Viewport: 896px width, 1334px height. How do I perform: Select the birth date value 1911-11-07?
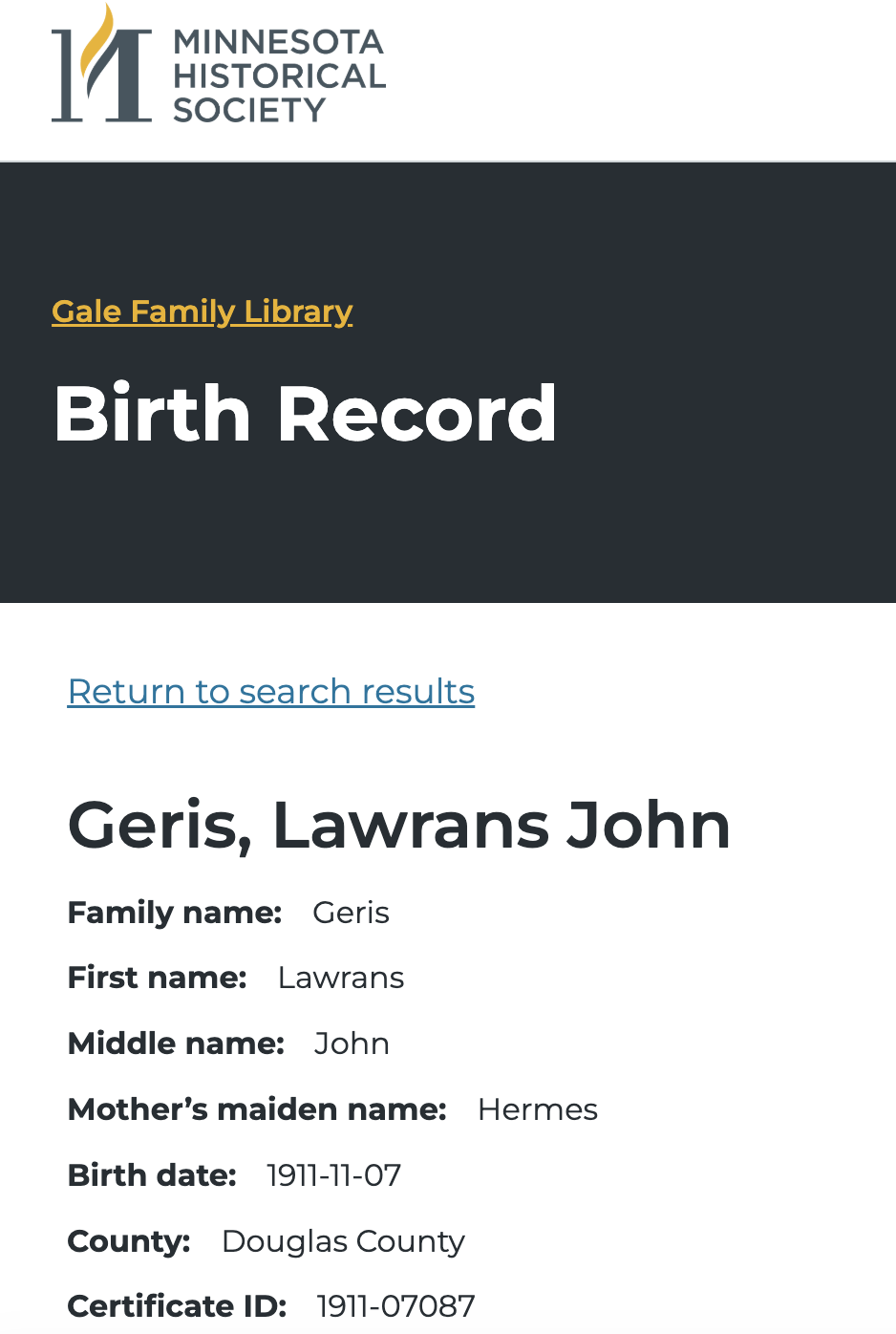point(334,1175)
